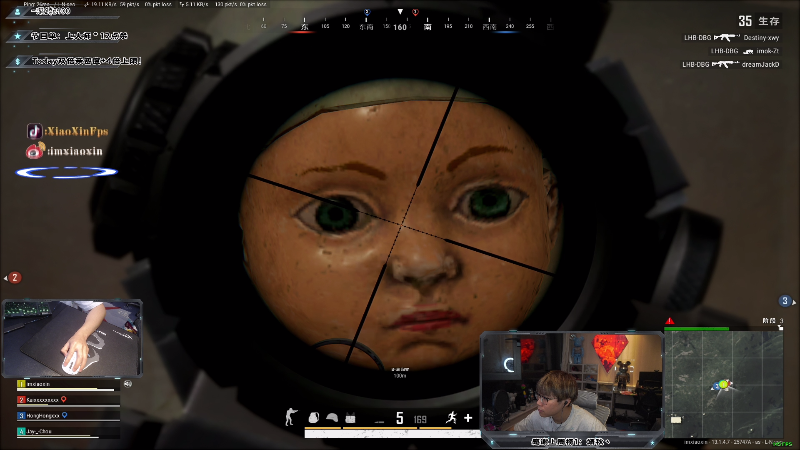The height and width of the screenshot is (450, 800).
Task: Click the user avatar icon top-left
Action: pyautogui.click(x=18, y=11)
